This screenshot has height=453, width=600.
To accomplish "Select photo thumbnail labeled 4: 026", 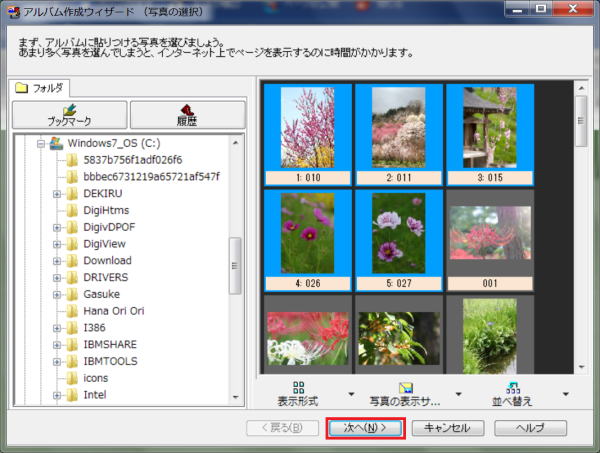I will coord(308,240).
